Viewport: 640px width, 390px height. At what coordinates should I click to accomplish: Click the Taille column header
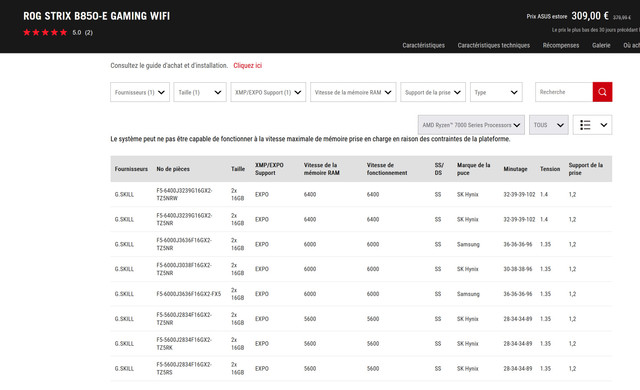coord(238,169)
